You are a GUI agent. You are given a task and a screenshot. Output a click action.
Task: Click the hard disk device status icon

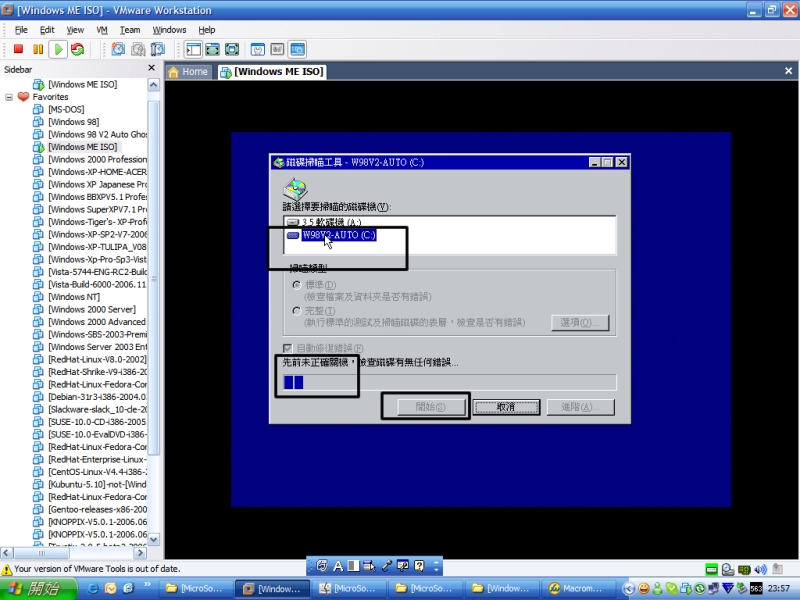click(x=711, y=569)
